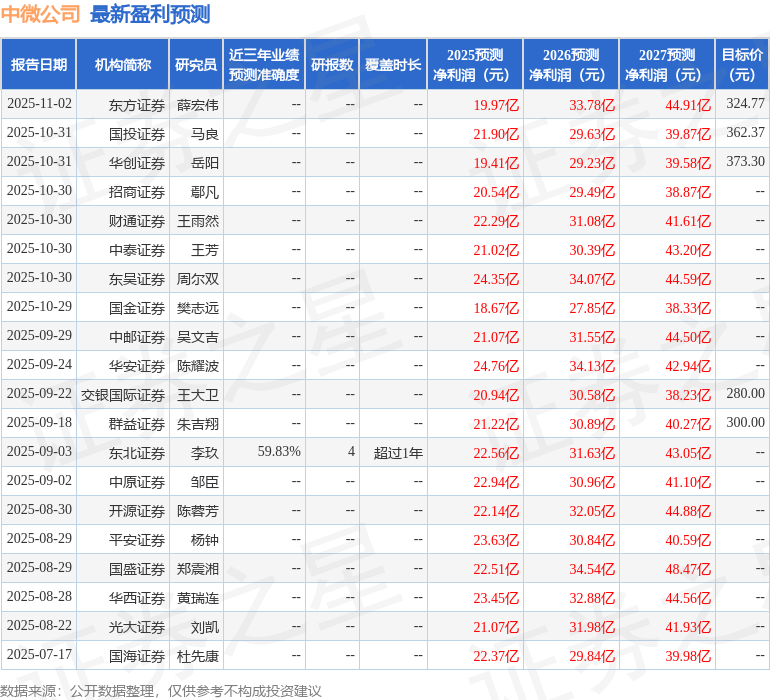Select the 报告日期 column header

point(39,65)
